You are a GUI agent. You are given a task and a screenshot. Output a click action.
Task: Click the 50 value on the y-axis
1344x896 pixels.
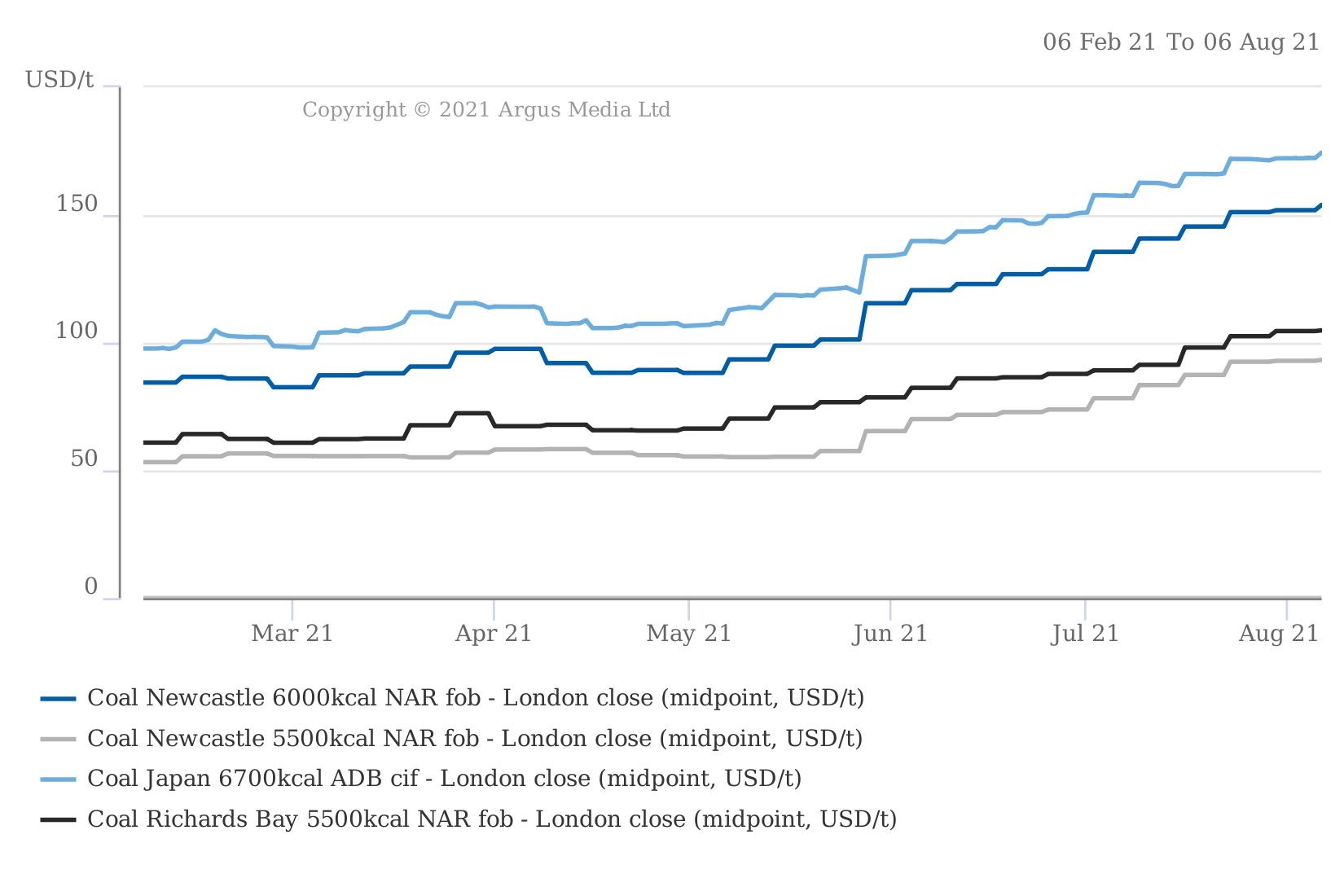pos(84,459)
